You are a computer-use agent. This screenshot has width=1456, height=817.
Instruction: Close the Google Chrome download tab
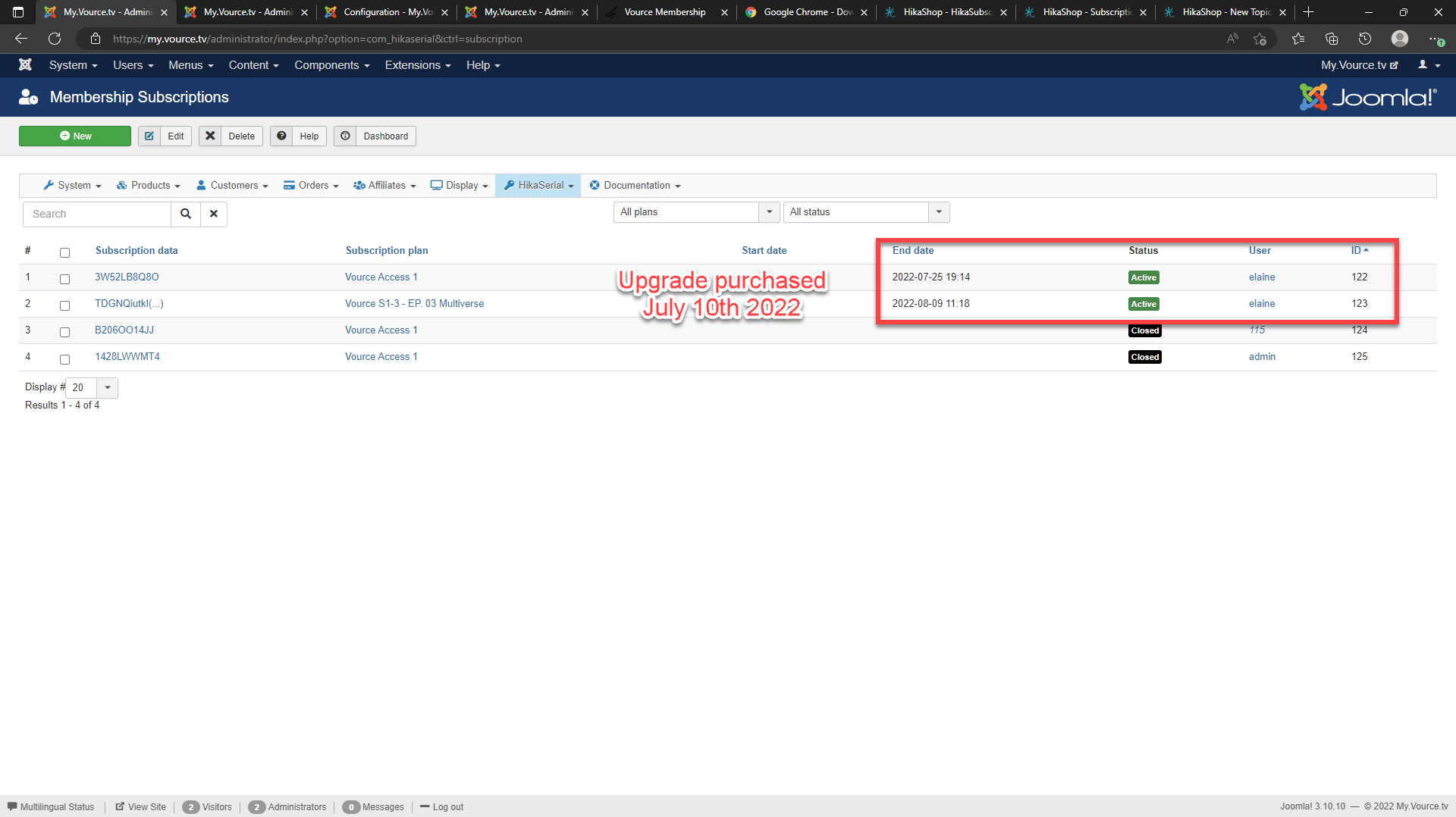864,12
